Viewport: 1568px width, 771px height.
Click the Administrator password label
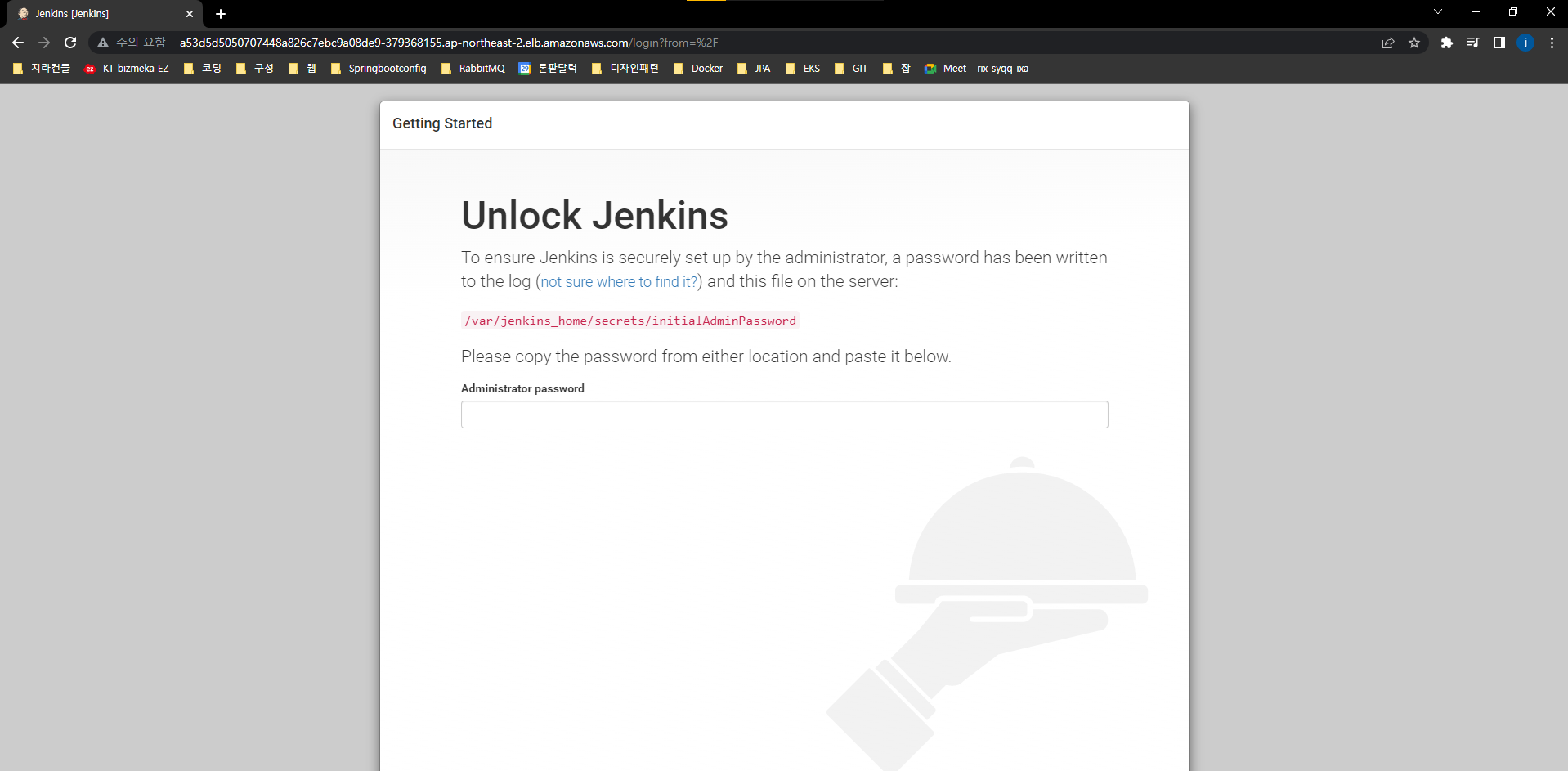click(x=522, y=388)
